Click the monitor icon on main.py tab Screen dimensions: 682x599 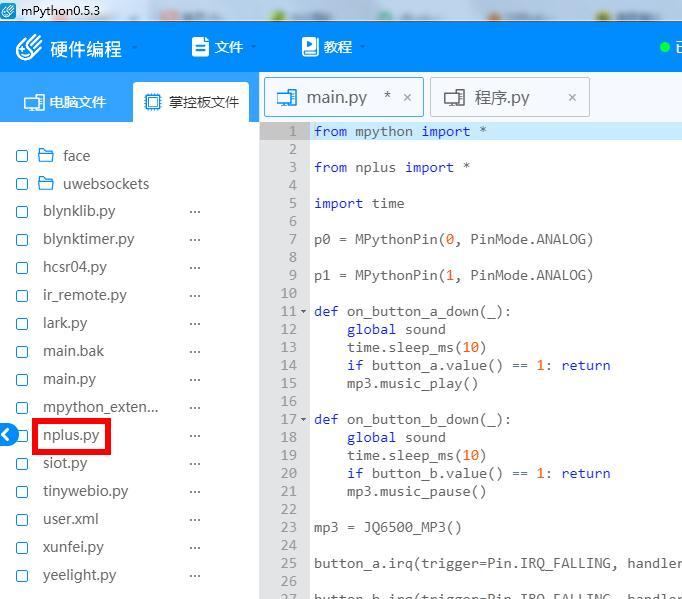click(x=287, y=97)
